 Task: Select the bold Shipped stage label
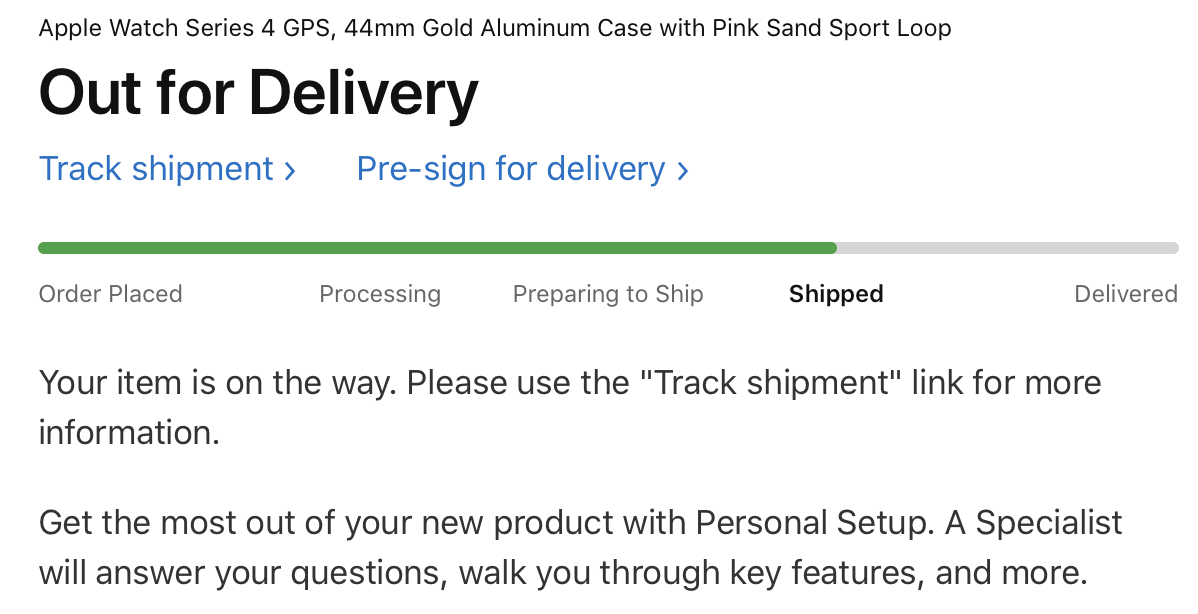tap(836, 294)
